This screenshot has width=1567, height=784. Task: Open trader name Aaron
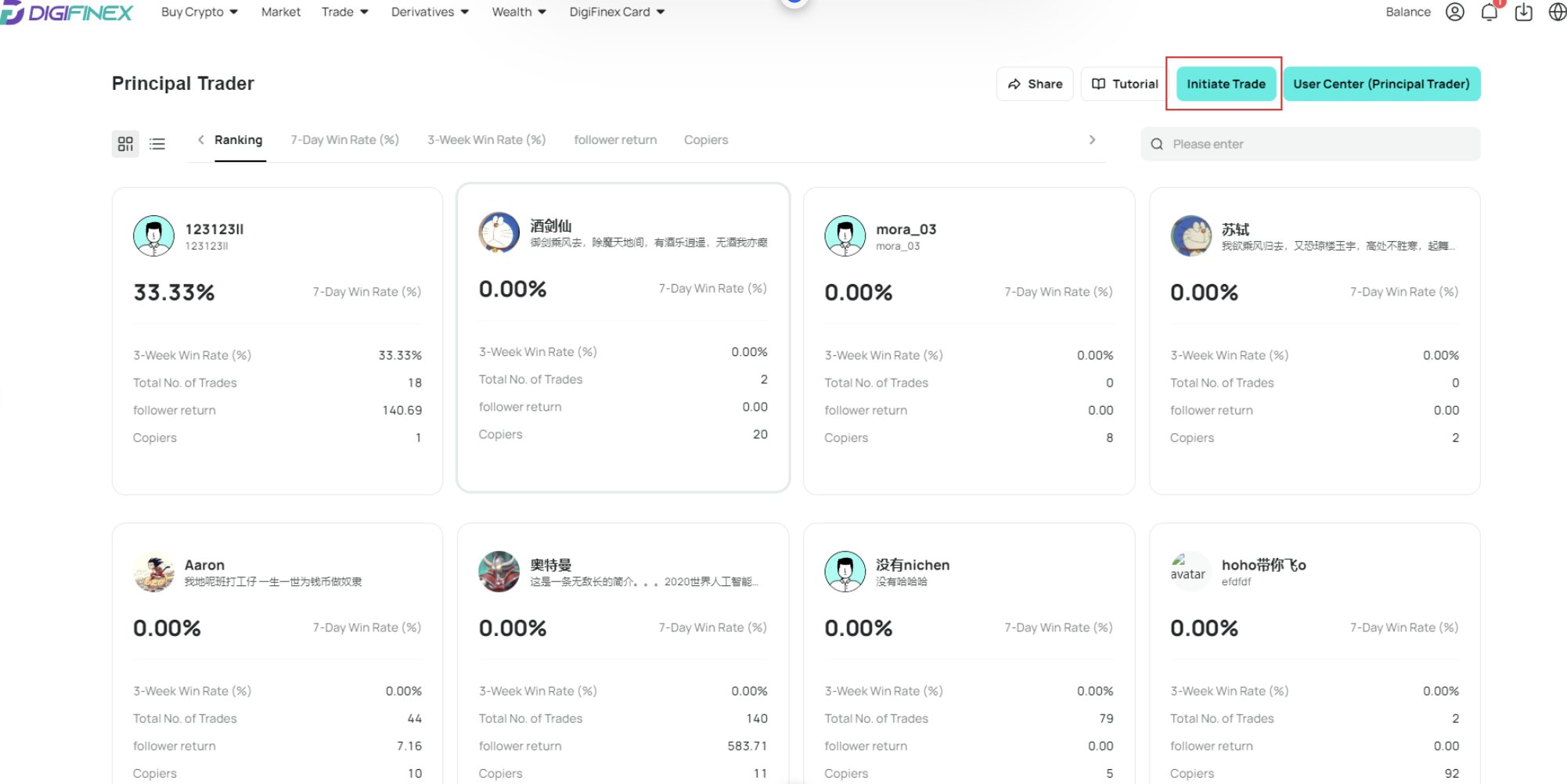[204, 565]
